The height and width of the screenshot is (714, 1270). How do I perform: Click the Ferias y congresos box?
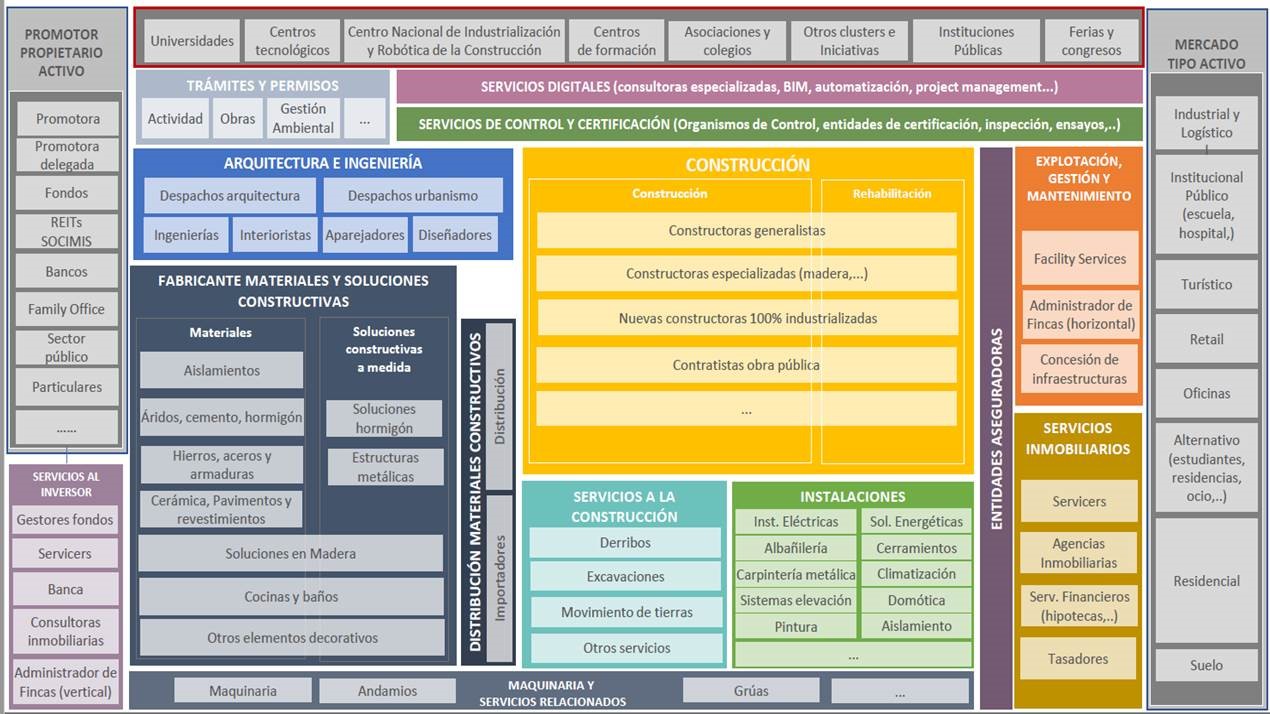(x=1091, y=41)
